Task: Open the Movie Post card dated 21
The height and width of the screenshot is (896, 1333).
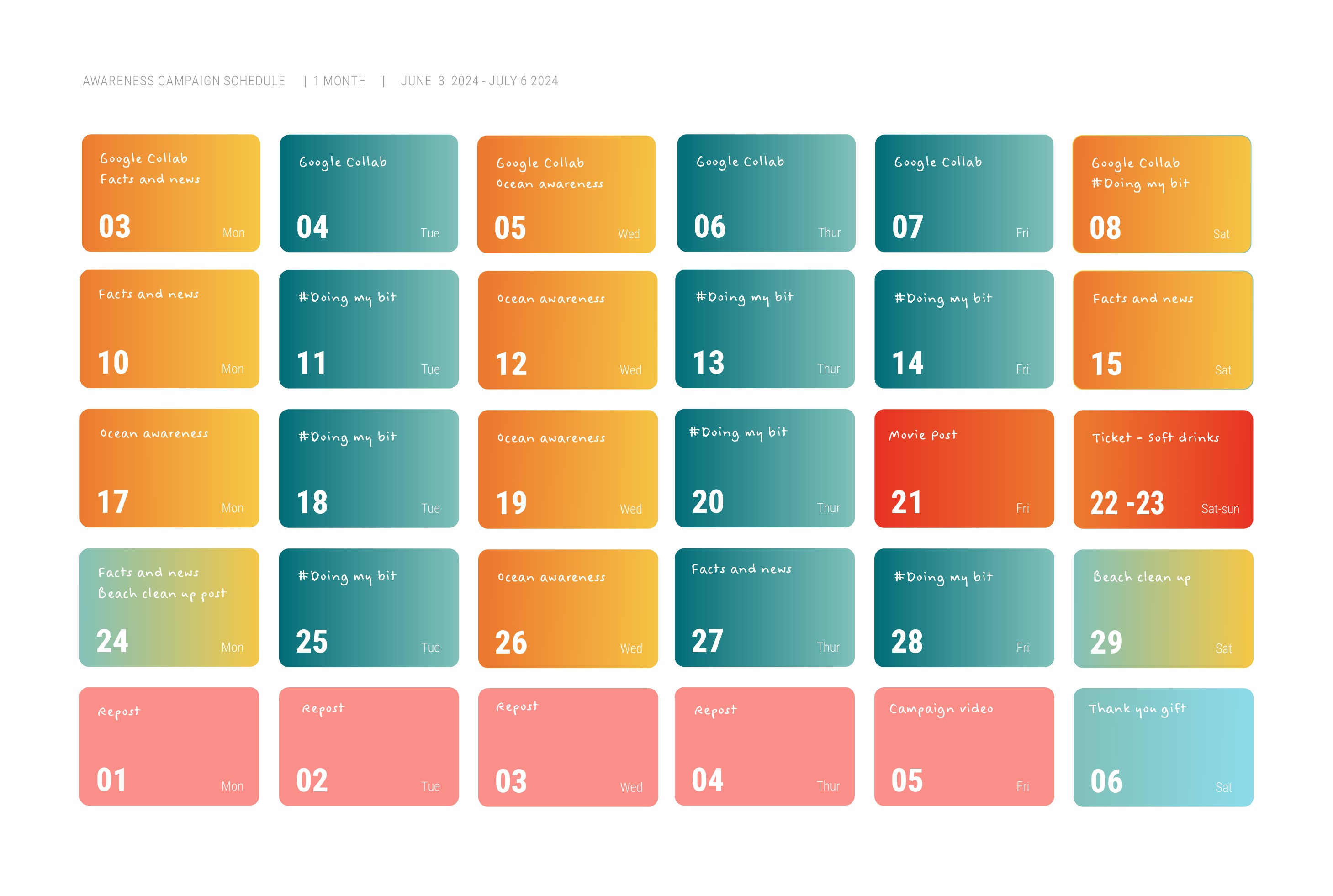Action: [964, 469]
